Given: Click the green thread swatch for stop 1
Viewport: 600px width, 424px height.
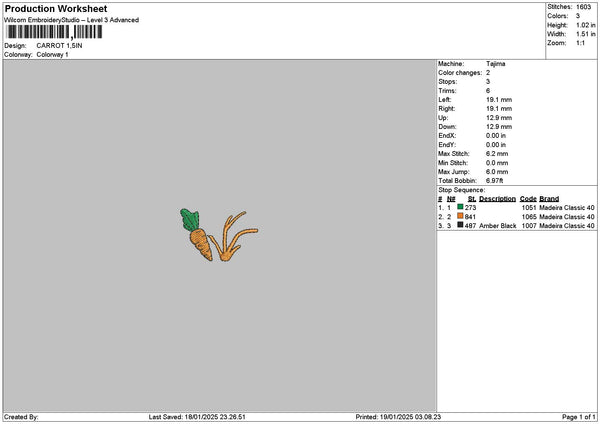Looking at the screenshot, I should coord(460,207).
